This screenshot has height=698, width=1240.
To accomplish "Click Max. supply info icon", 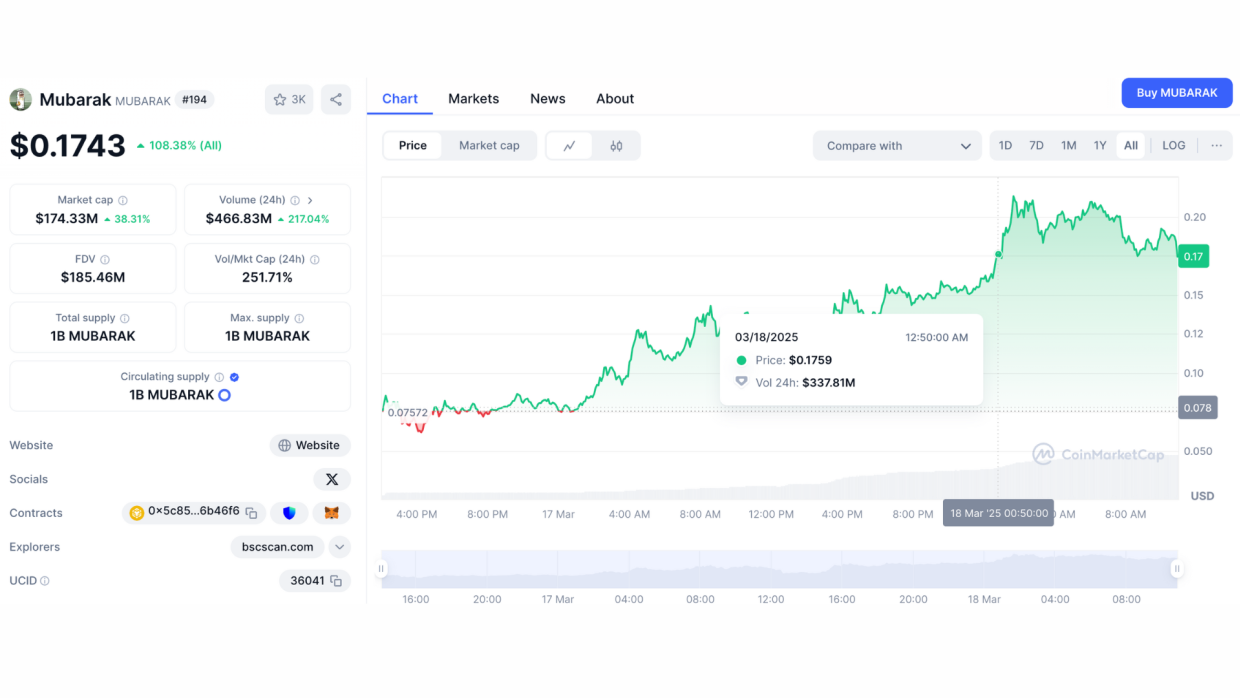I will pos(299,318).
